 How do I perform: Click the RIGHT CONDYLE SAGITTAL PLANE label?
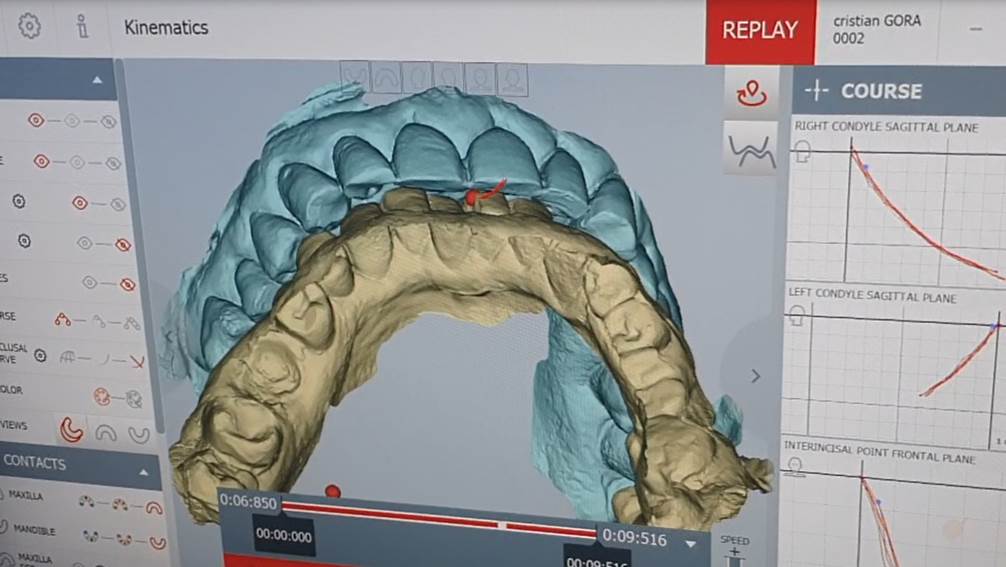[x=887, y=126]
